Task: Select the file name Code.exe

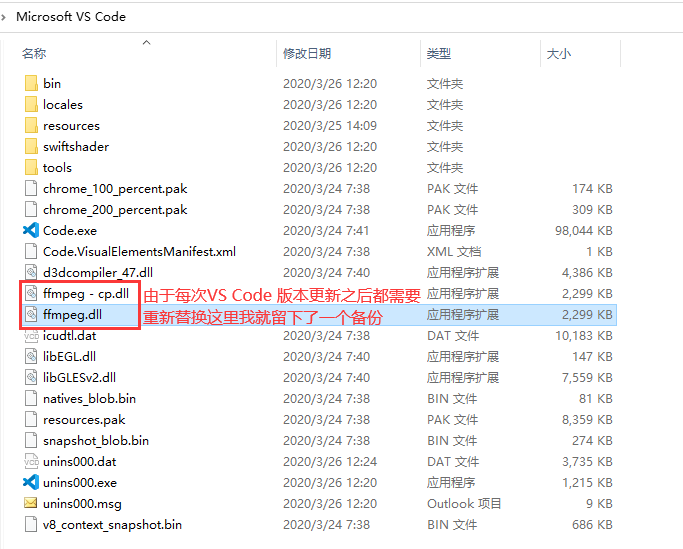Action: 70,230
